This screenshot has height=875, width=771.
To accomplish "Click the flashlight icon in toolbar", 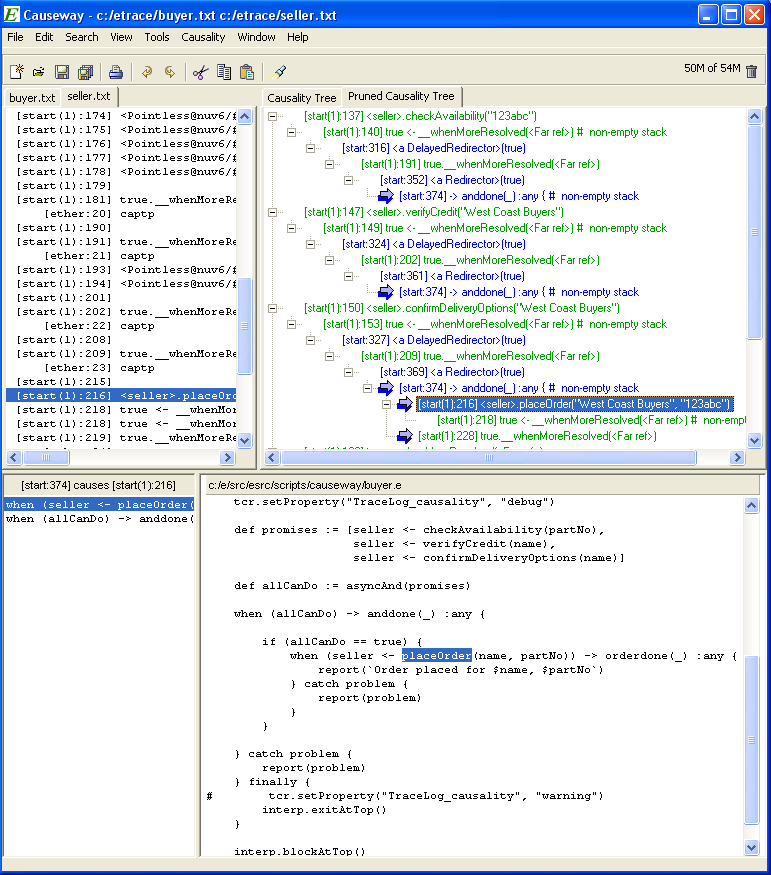I will 280,72.
